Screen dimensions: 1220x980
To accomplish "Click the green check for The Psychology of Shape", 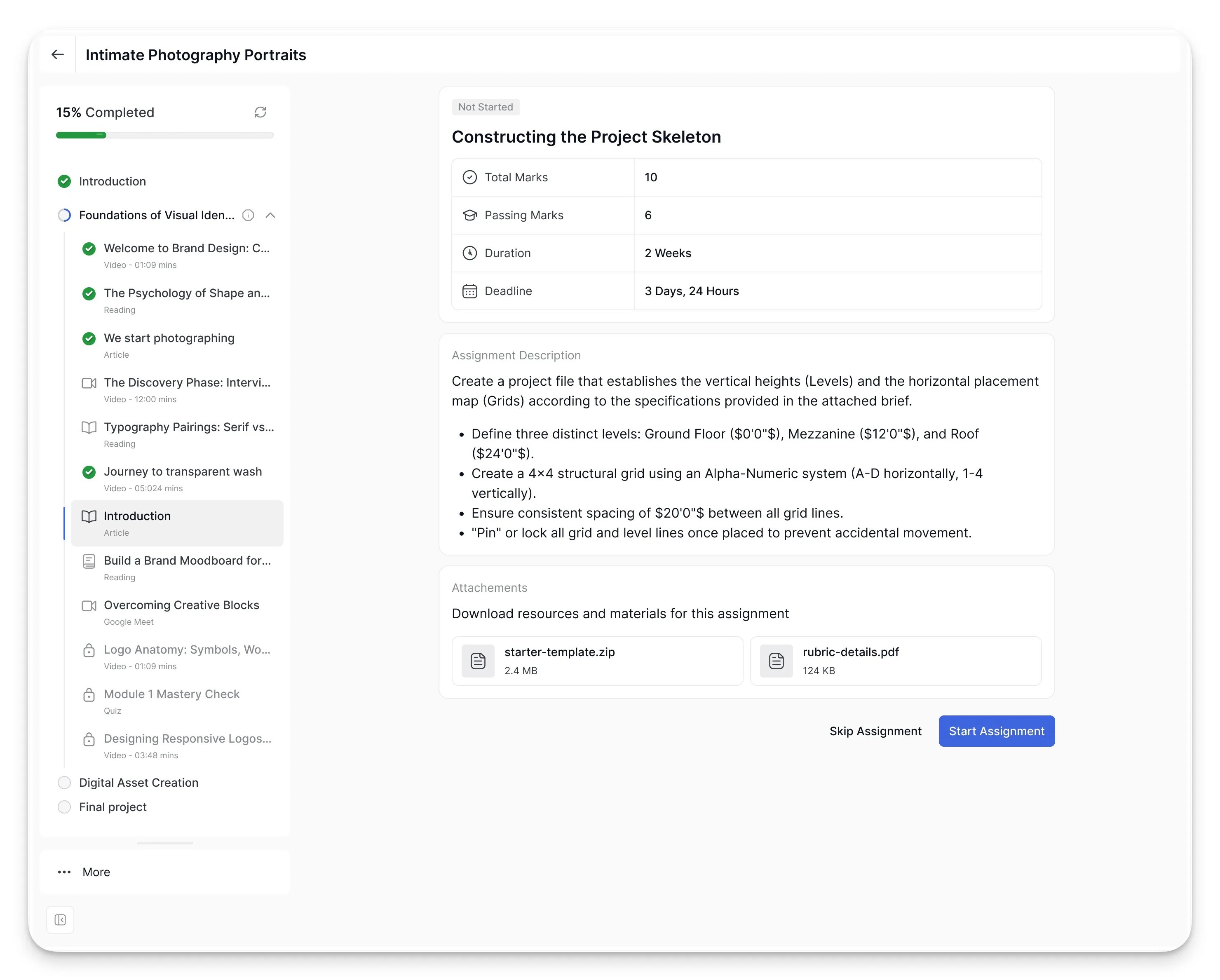I will pyautogui.click(x=89, y=293).
